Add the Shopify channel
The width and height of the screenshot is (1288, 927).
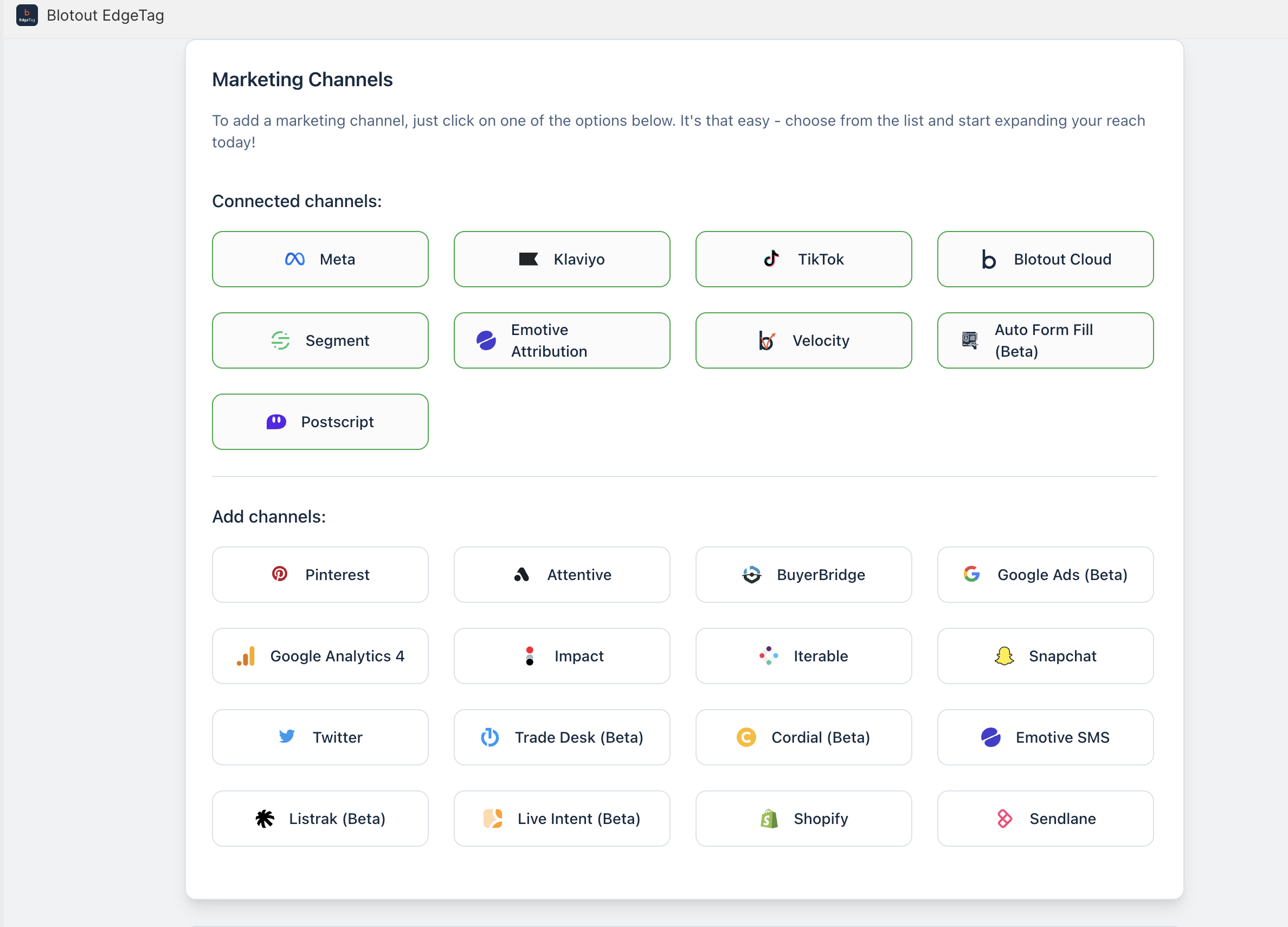coord(803,819)
